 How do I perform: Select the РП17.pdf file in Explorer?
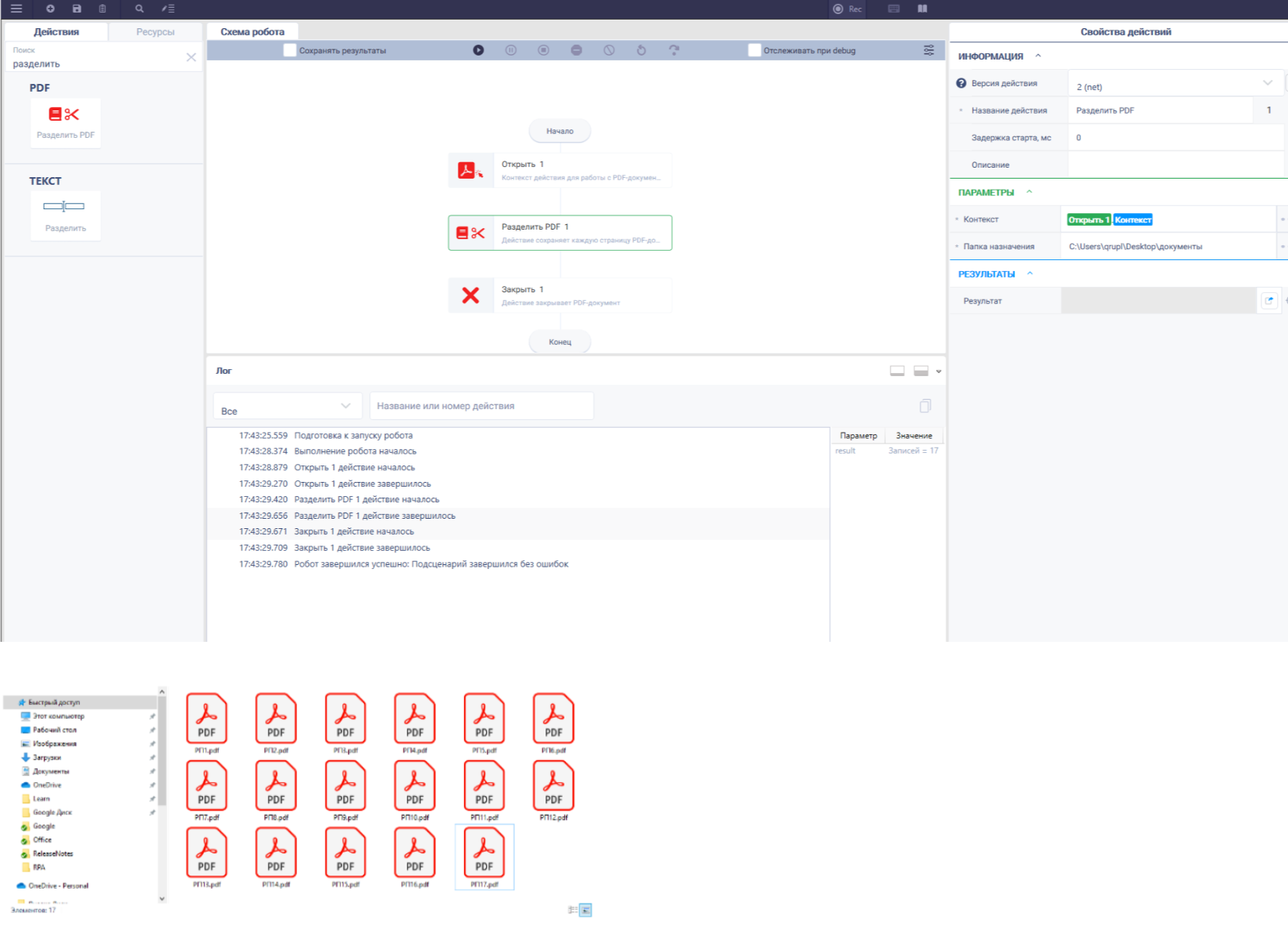pyautogui.click(x=484, y=857)
